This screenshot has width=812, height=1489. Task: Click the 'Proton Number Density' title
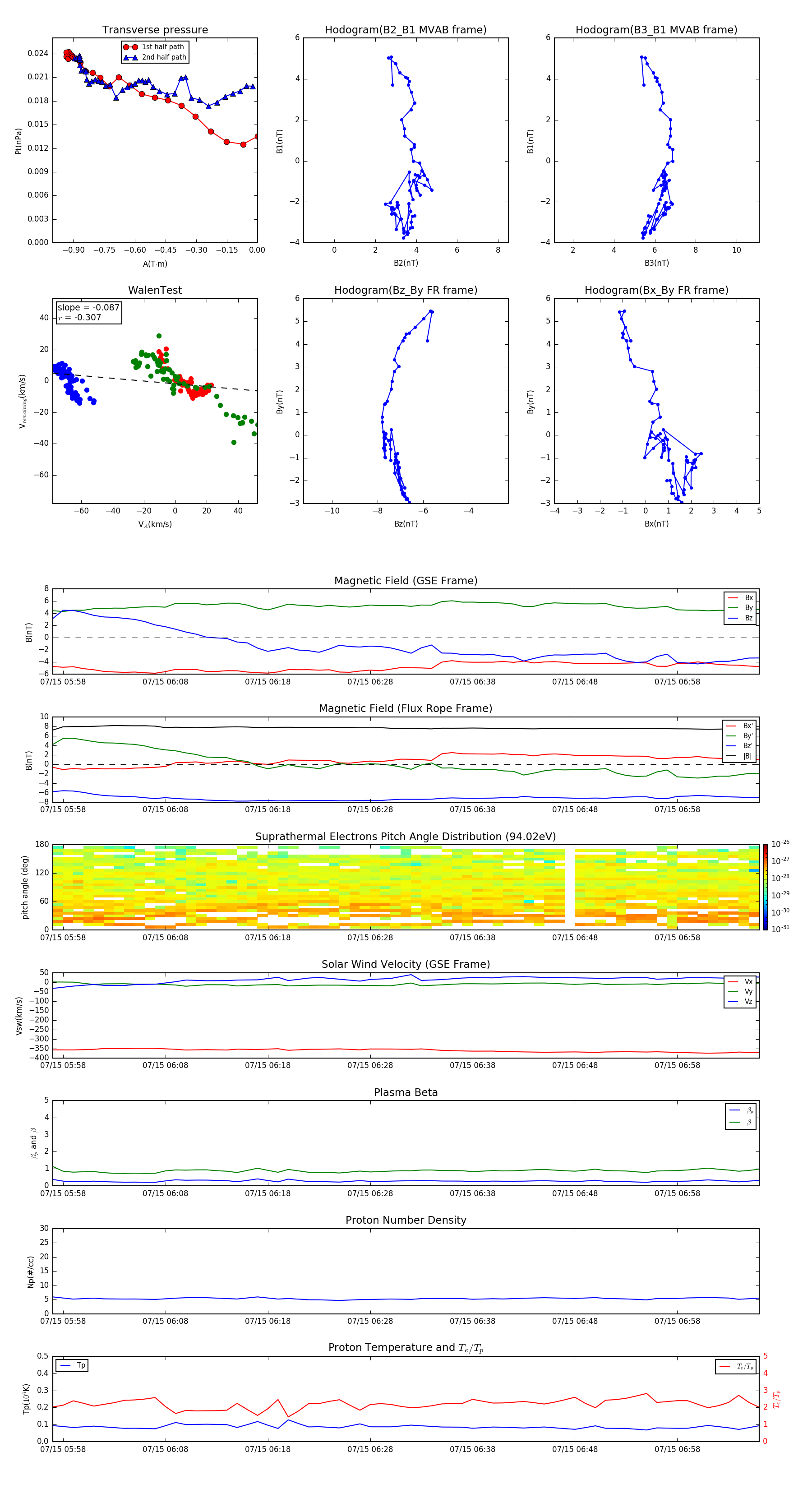click(x=406, y=1220)
